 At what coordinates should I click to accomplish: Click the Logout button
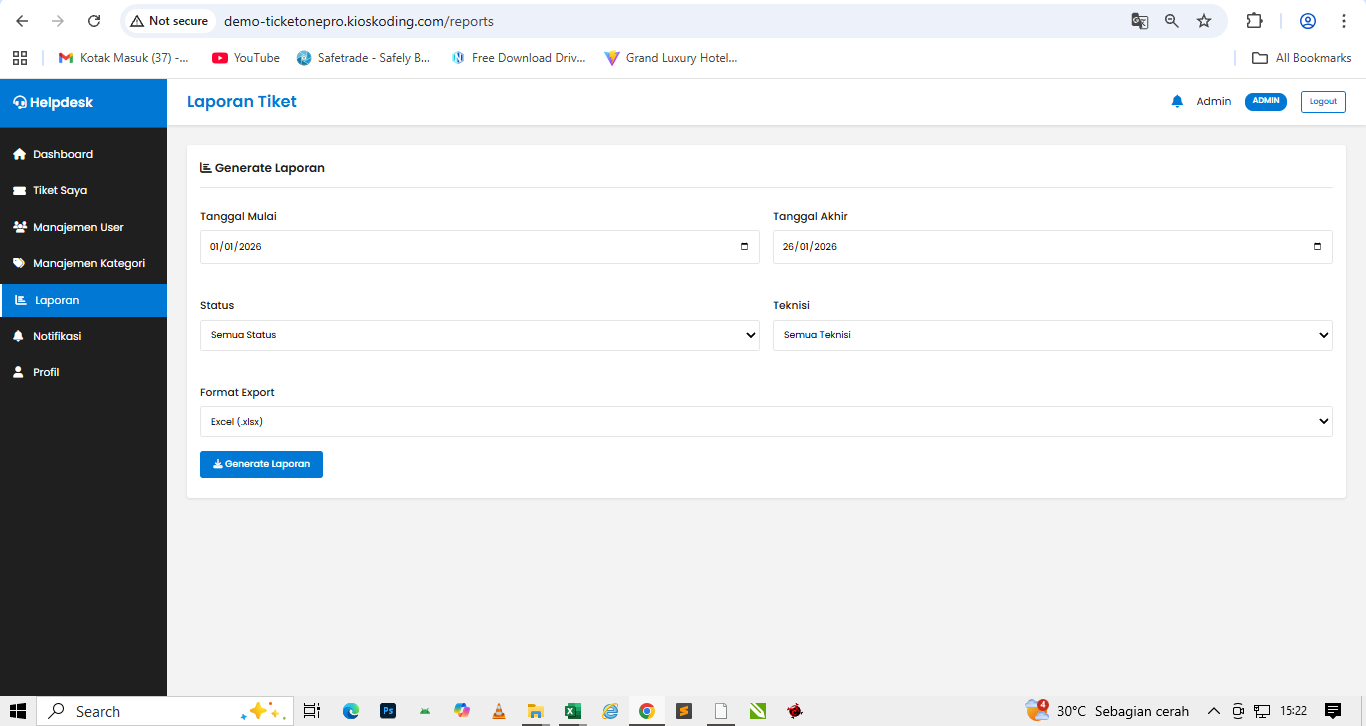point(1322,101)
